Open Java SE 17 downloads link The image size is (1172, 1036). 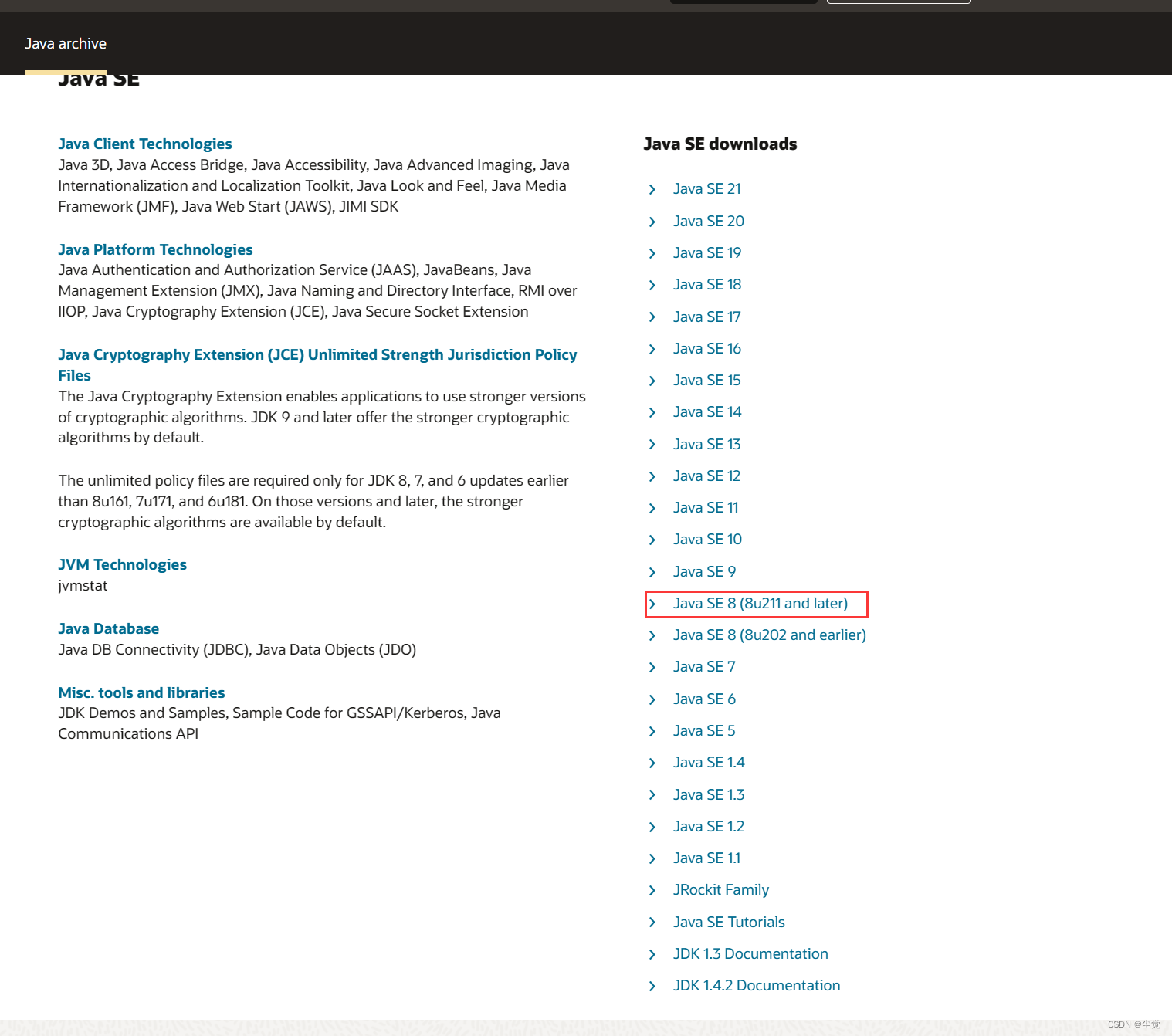tap(707, 317)
